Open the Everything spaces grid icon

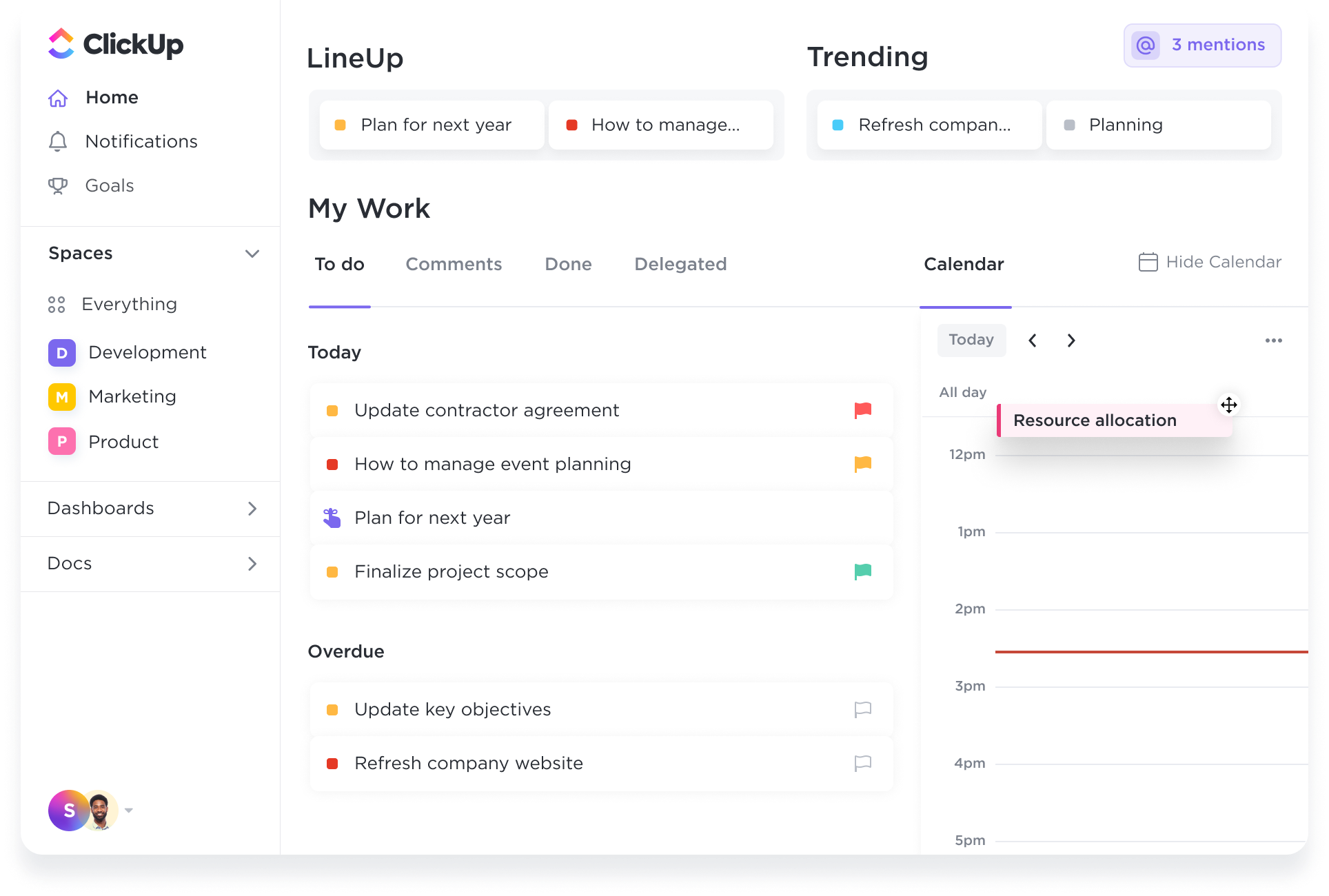click(57, 305)
